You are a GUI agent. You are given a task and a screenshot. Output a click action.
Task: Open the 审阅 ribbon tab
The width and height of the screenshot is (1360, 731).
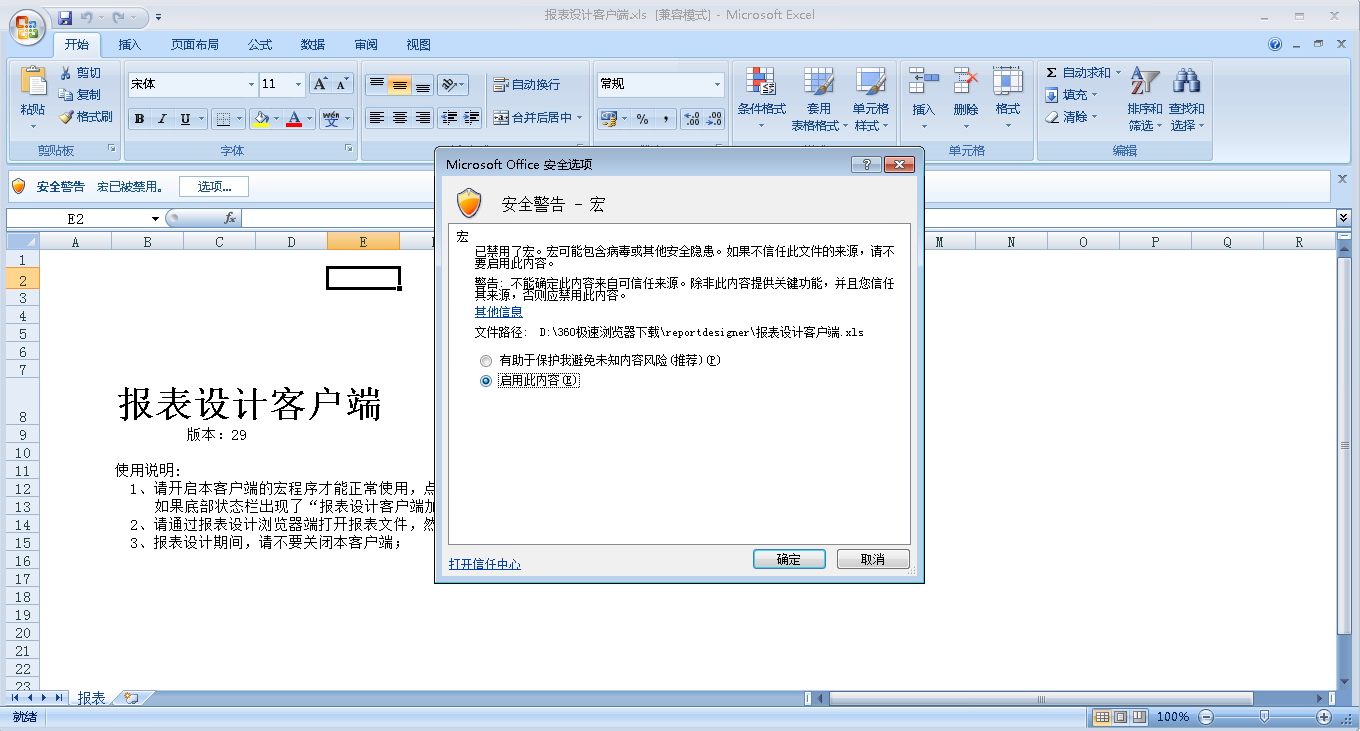point(366,44)
